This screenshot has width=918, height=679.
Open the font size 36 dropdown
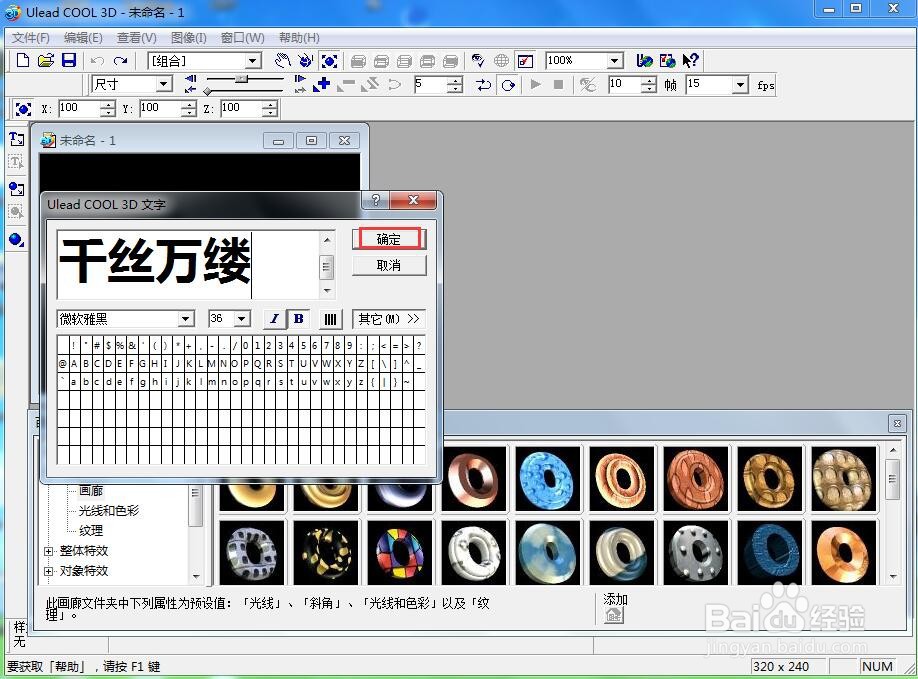(x=242, y=319)
